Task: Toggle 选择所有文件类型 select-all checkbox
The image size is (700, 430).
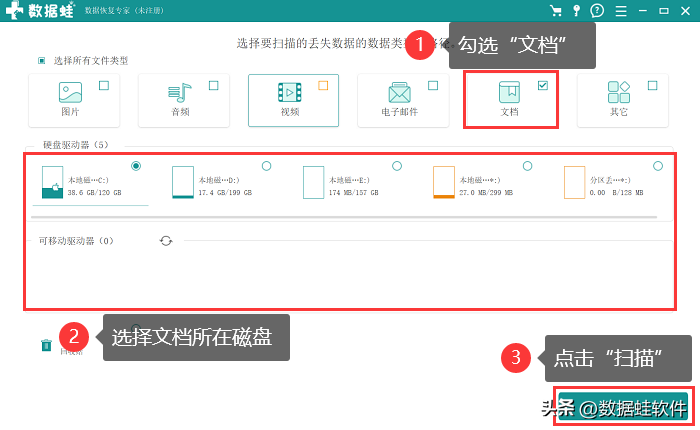Action: [x=41, y=60]
